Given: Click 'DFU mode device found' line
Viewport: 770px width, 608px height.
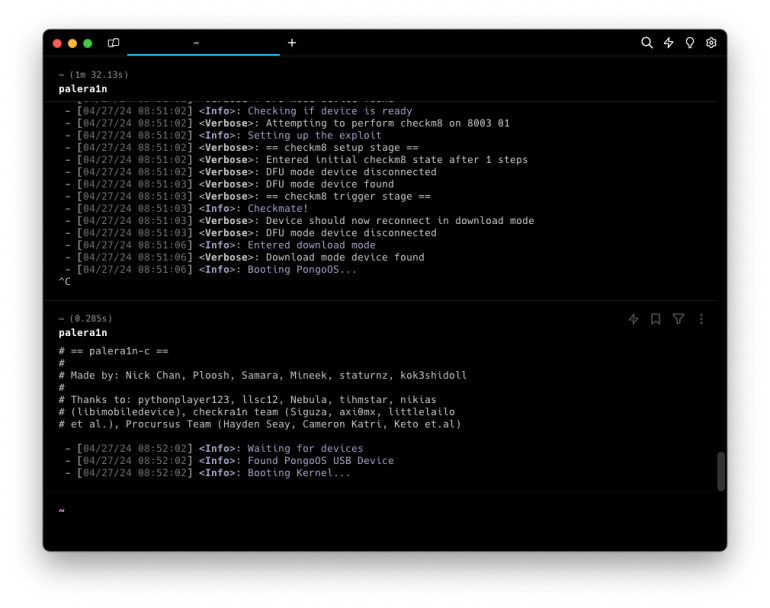Looking at the screenshot, I should (330, 184).
